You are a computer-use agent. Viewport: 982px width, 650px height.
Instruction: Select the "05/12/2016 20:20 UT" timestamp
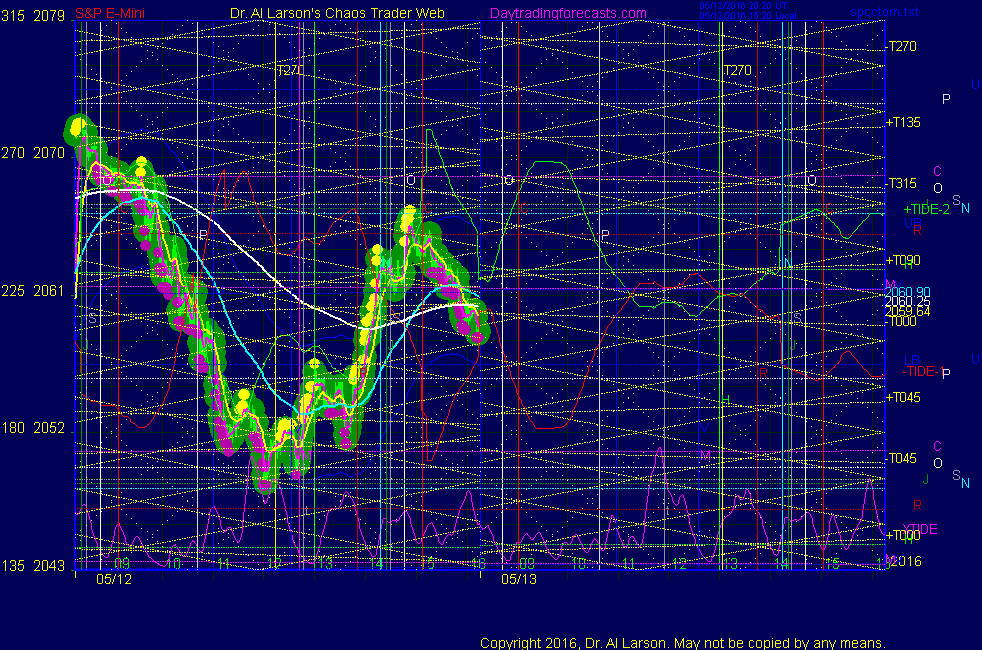point(743,6)
